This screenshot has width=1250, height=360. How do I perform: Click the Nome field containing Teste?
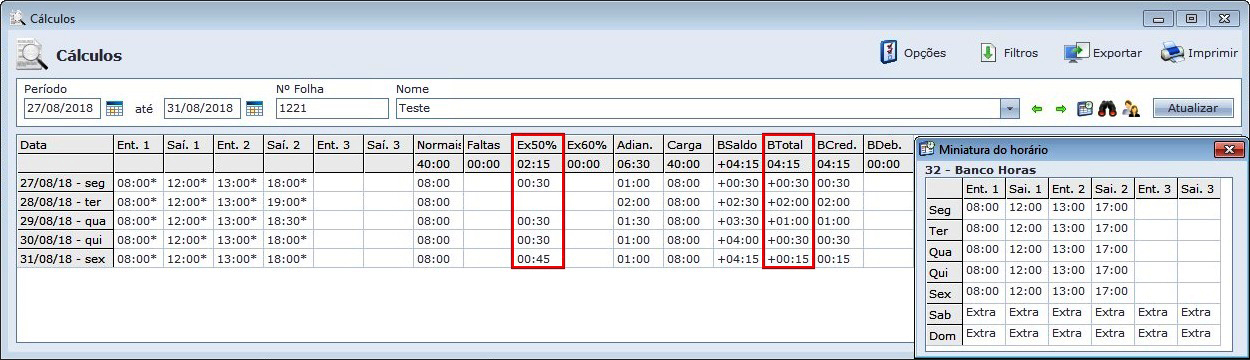tap(698, 108)
